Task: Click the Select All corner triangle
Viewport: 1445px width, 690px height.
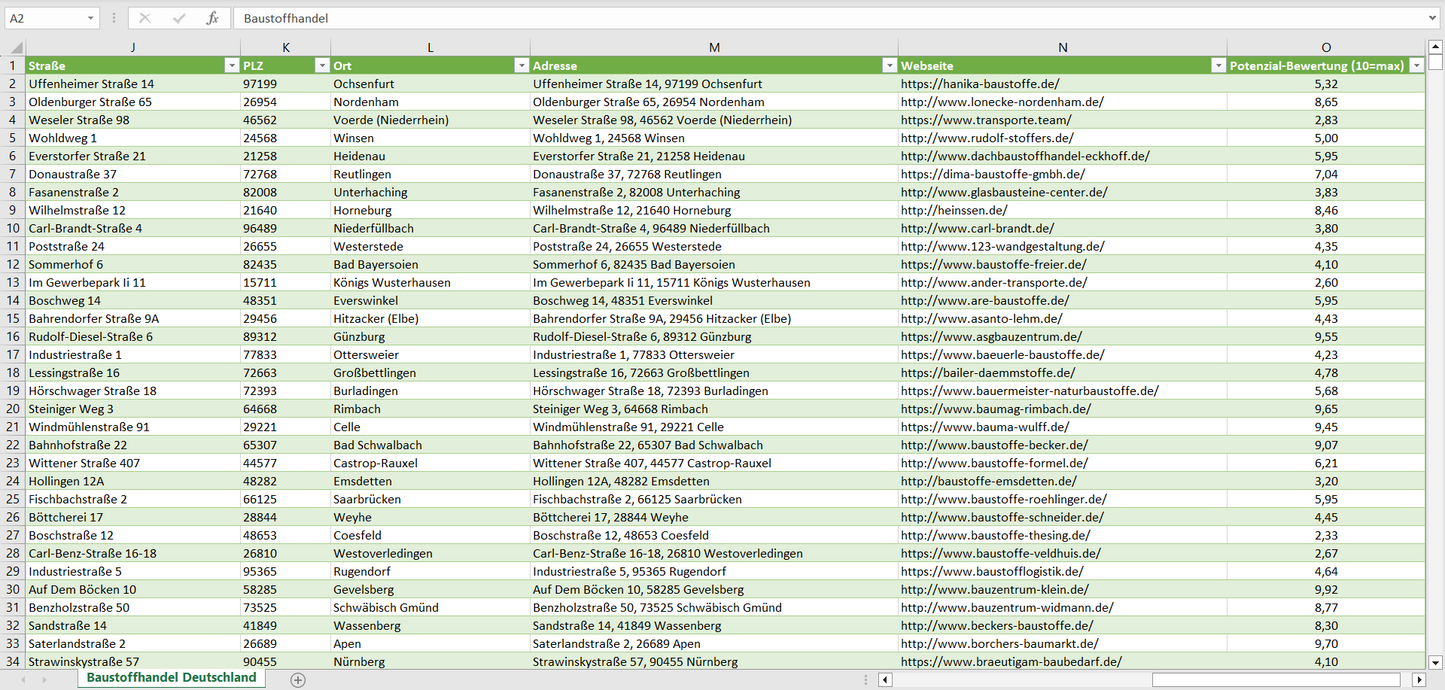Action: [14, 47]
